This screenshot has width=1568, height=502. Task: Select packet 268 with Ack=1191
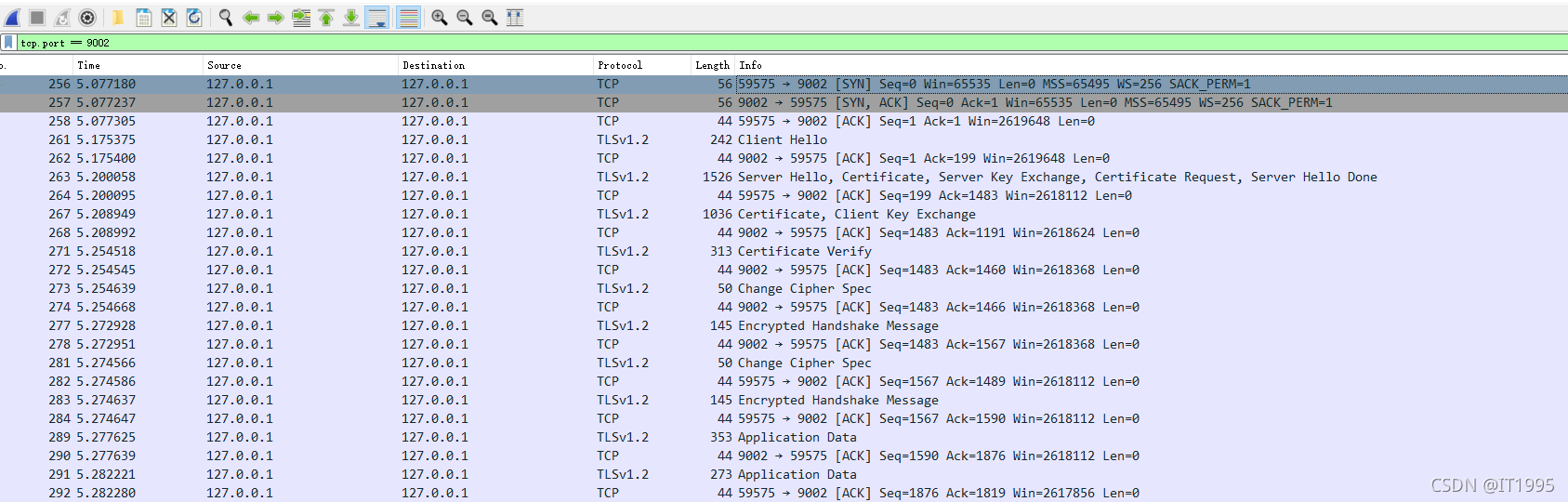[x=784, y=232]
